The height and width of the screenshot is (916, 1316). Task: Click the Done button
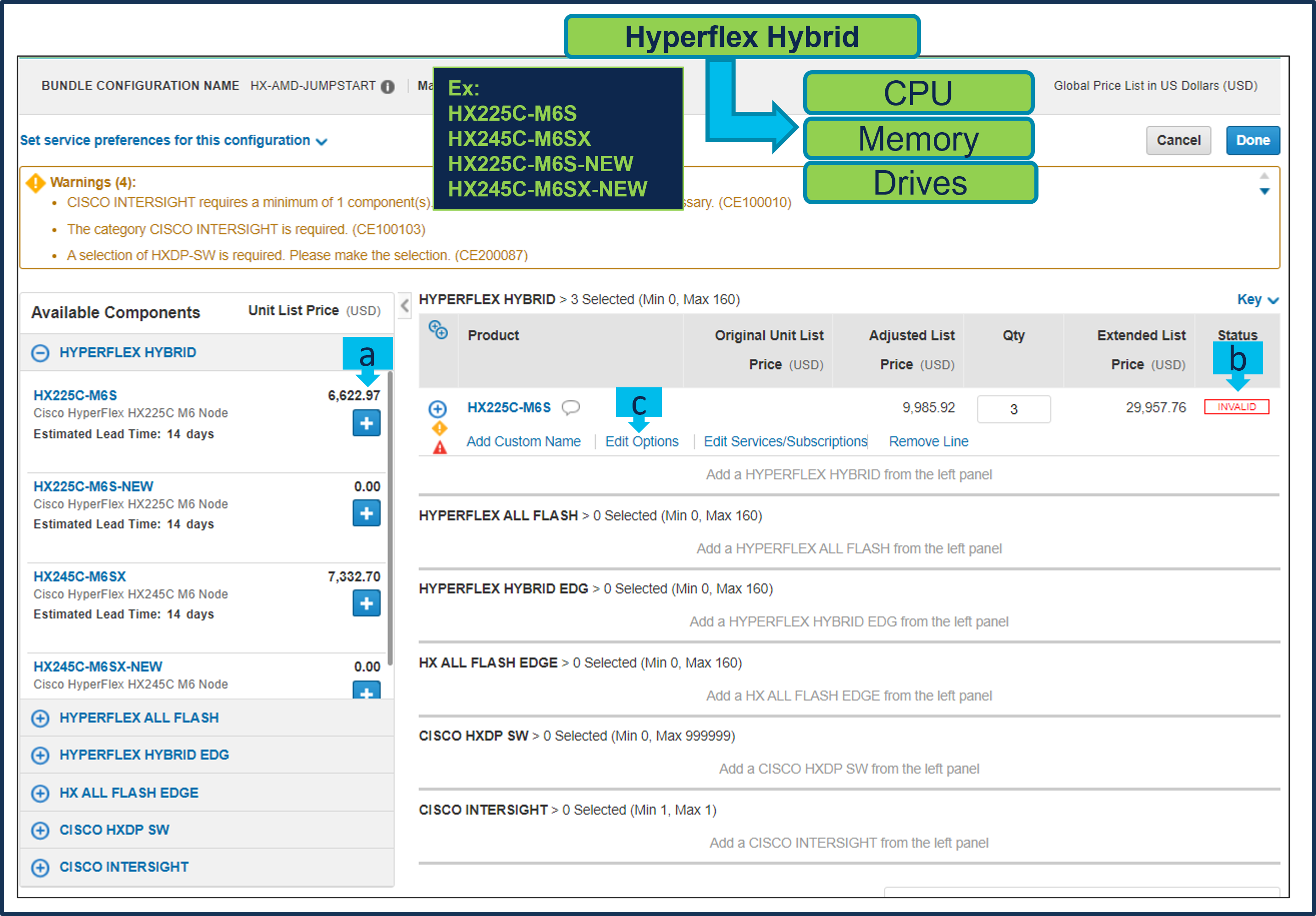click(x=1252, y=140)
